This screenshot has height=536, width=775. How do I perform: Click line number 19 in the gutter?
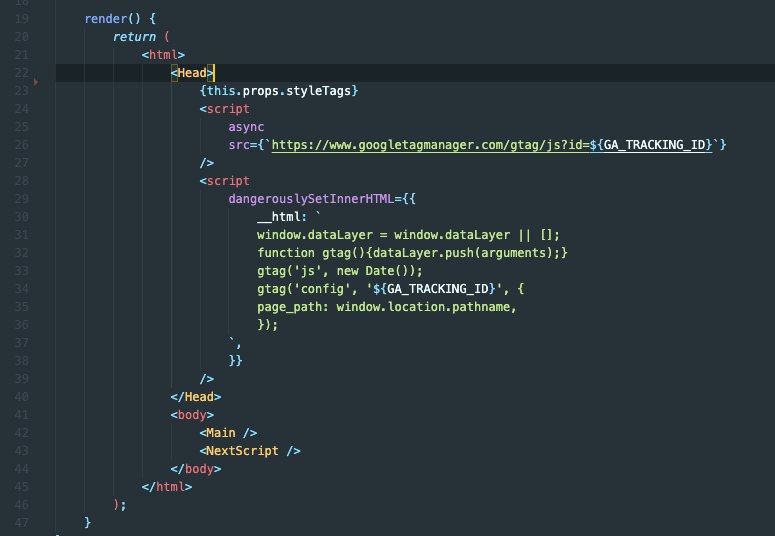(x=22, y=19)
